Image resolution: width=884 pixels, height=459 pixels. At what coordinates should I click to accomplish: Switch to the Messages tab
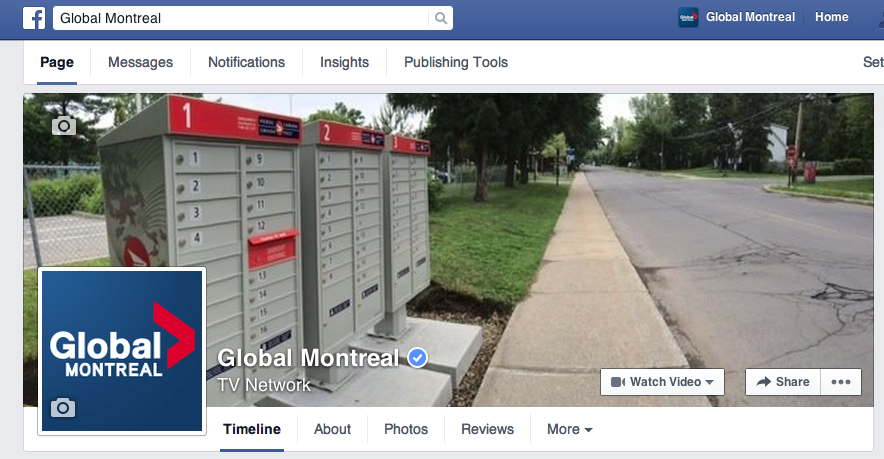[140, 62]
